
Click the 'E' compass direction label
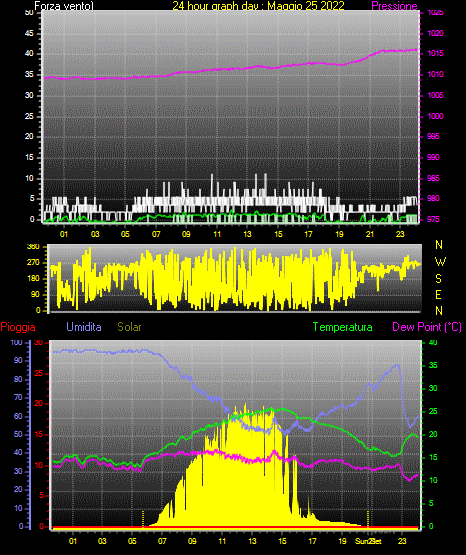click(x=438, y=295)
